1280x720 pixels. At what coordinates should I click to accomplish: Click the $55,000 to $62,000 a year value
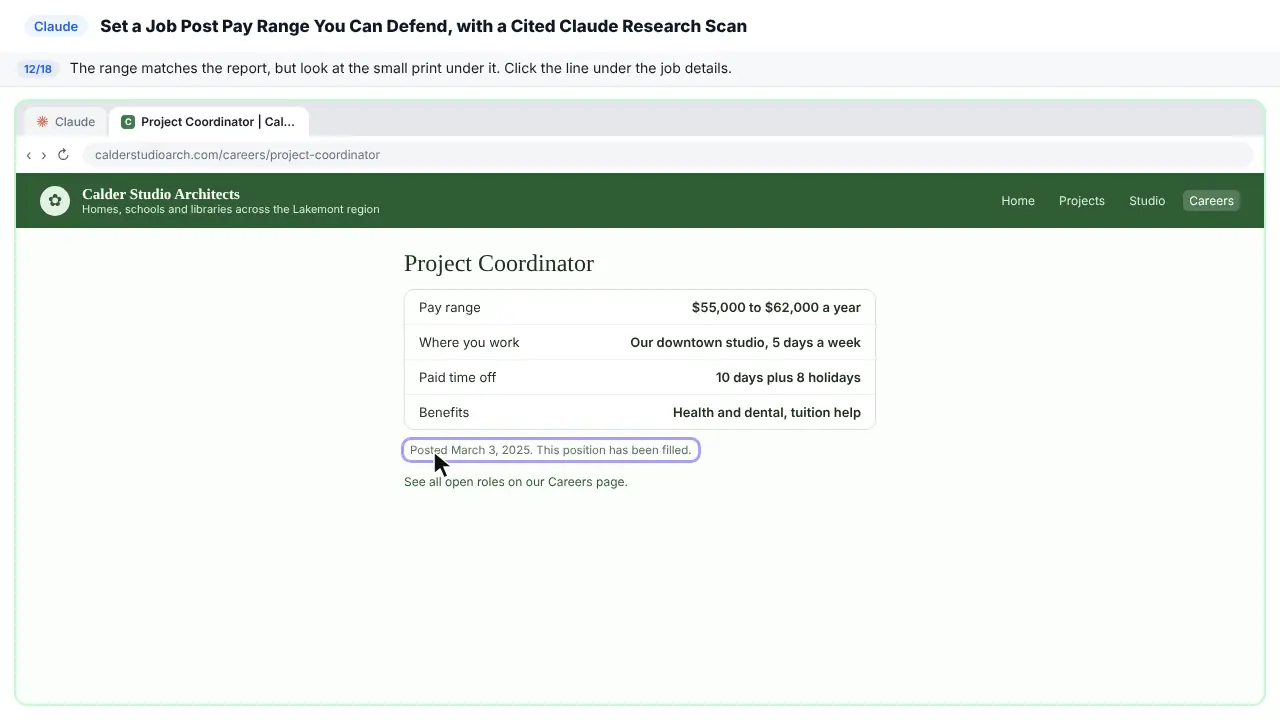coord(776,308)
